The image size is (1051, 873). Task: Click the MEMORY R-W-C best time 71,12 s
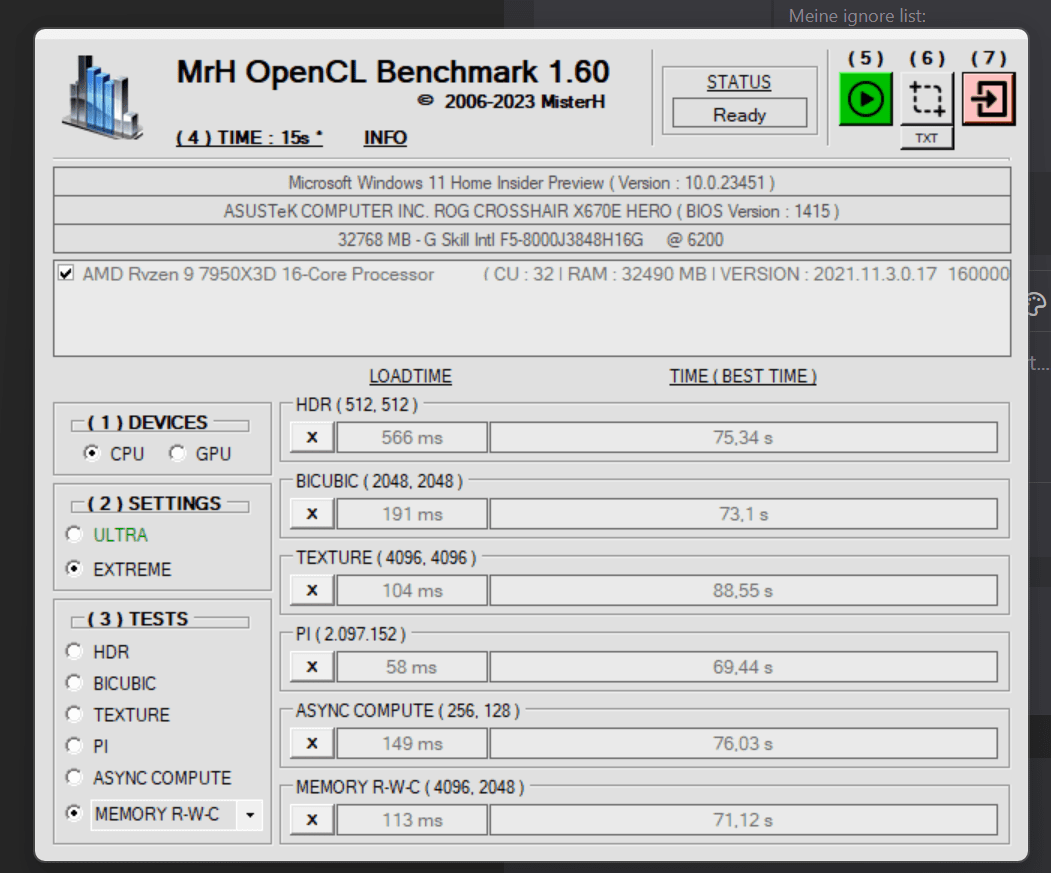[743, 819]
